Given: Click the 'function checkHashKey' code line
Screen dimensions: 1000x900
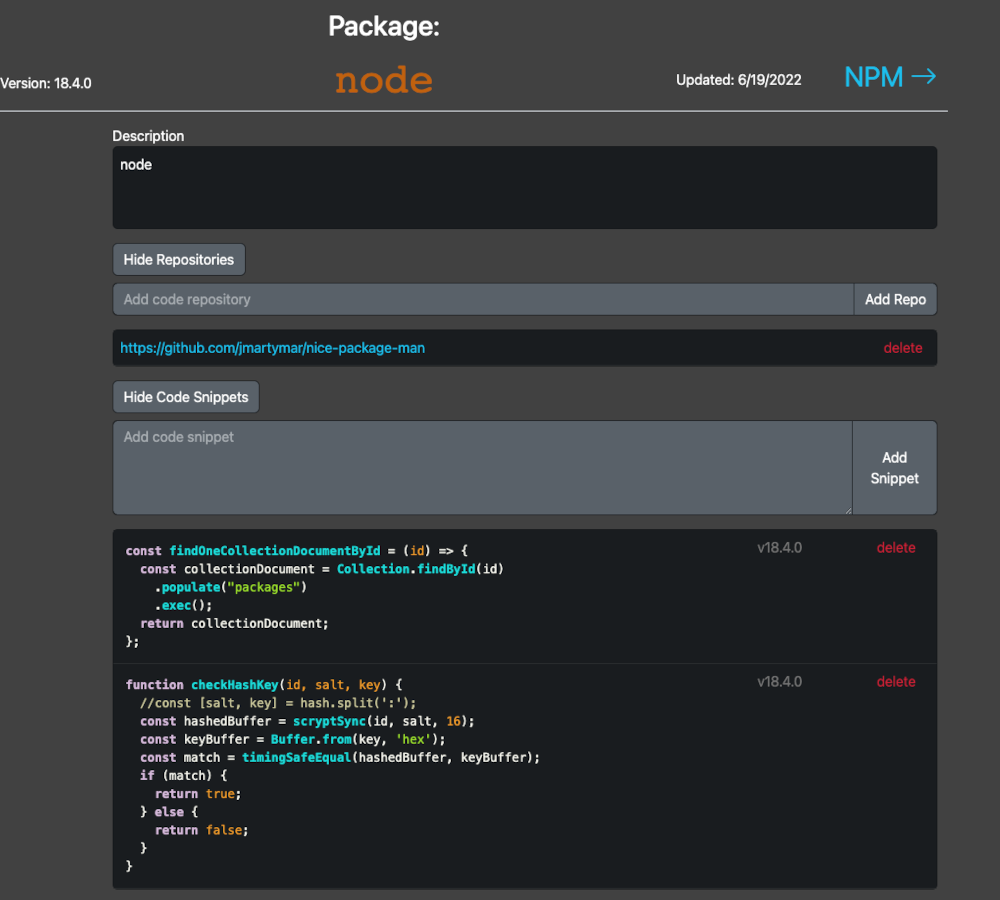Looking at the screenshot, I should coord(264,684).
